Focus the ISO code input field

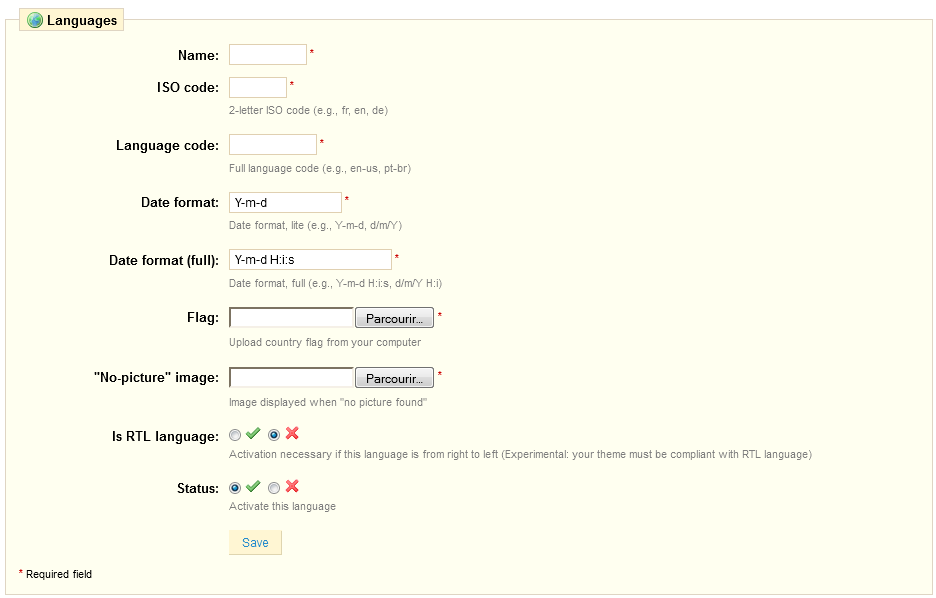point(258,87)
